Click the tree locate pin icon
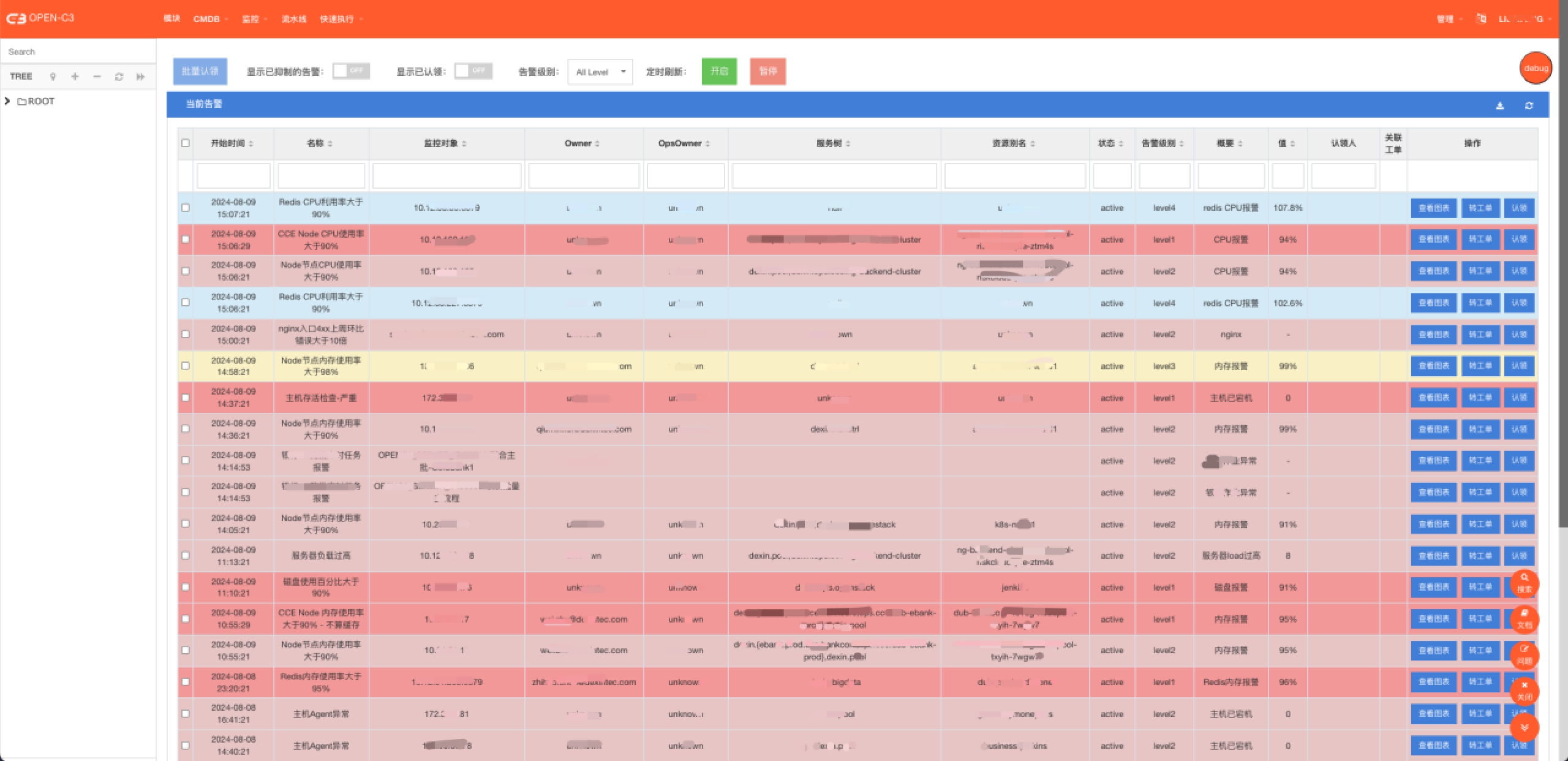The width and height of the screenshot is (1568, 761). 53,77
